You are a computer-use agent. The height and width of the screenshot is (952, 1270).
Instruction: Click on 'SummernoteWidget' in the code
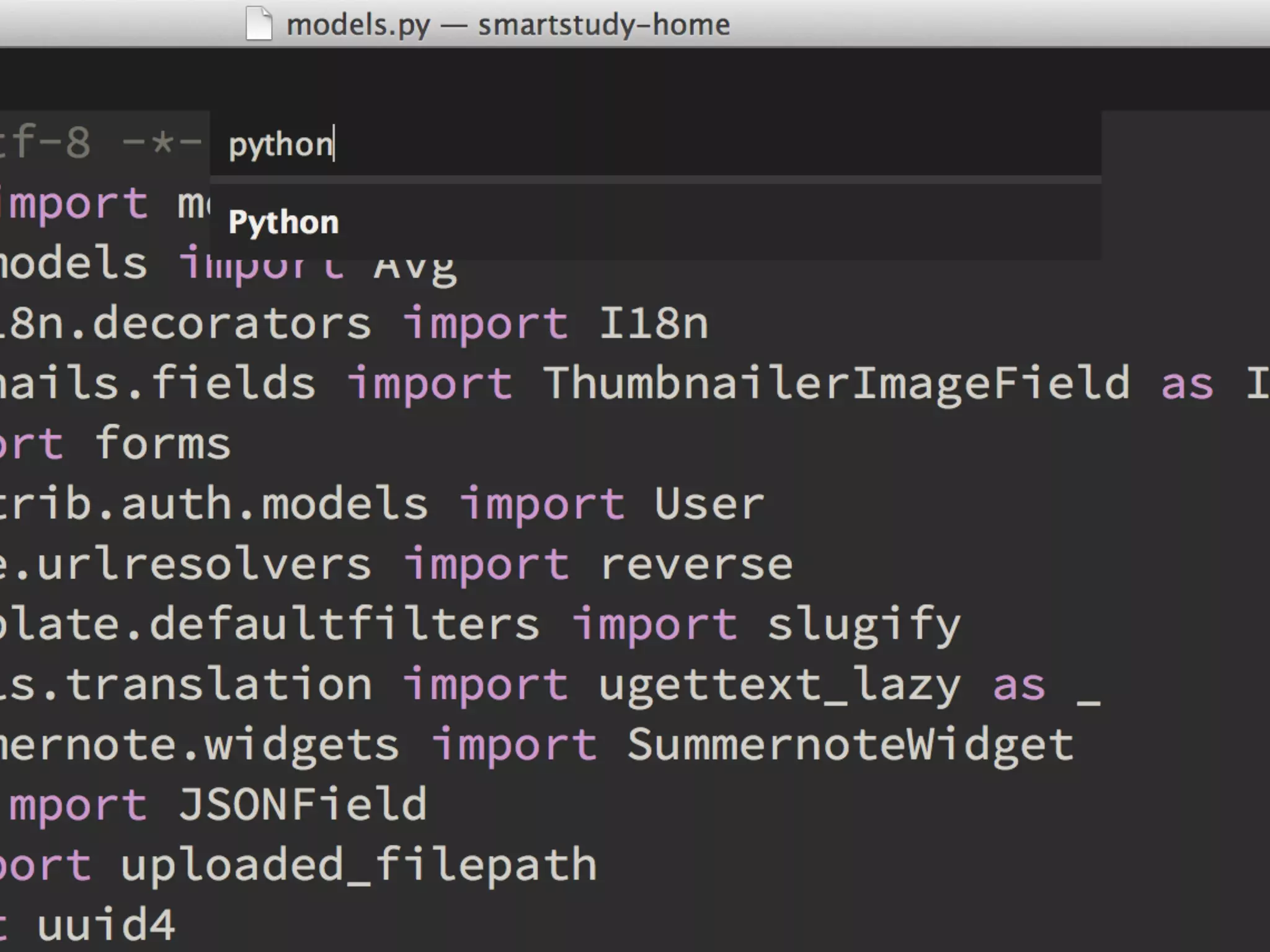click(x=850, y=745)
